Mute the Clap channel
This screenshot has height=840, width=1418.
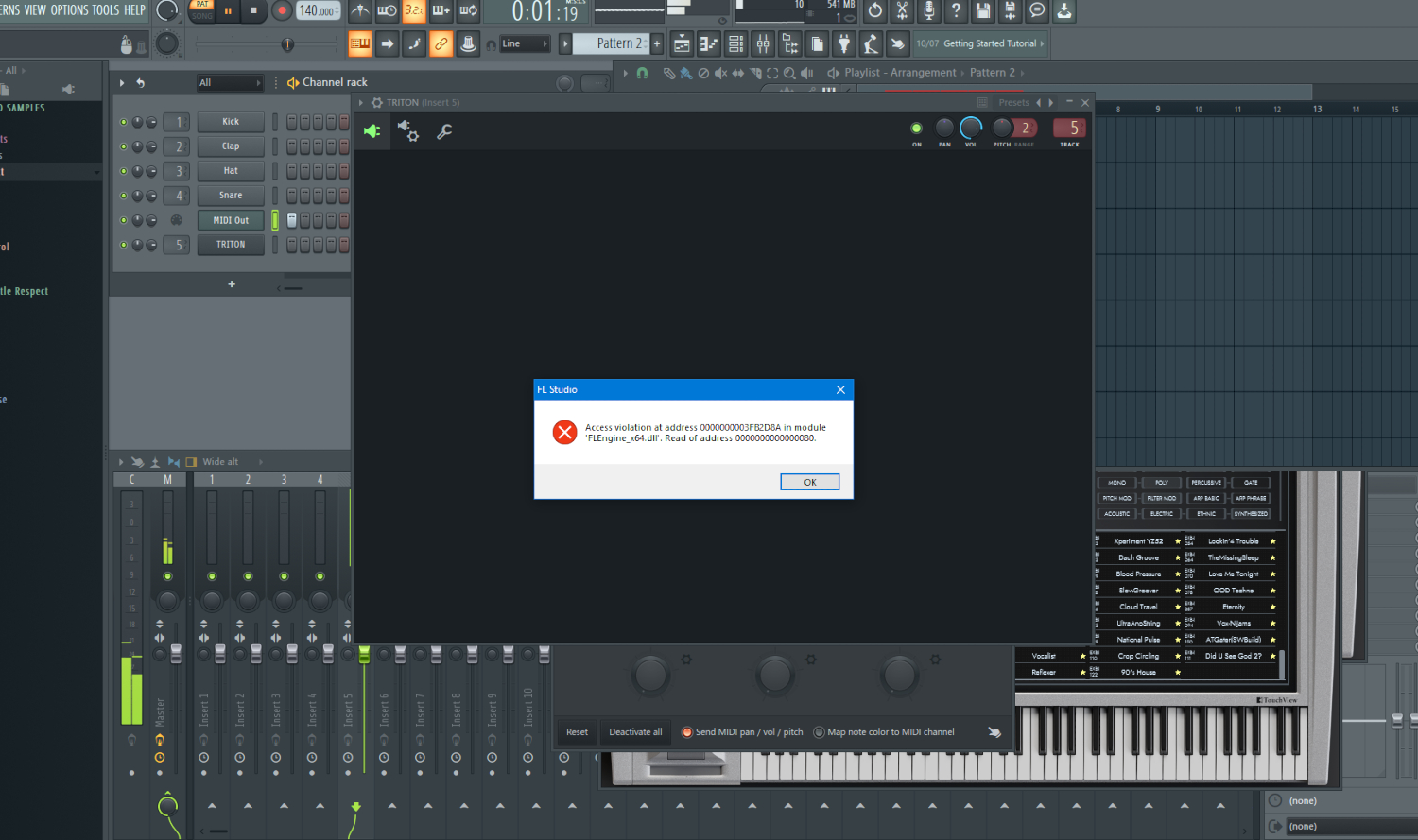coord(124,146)
